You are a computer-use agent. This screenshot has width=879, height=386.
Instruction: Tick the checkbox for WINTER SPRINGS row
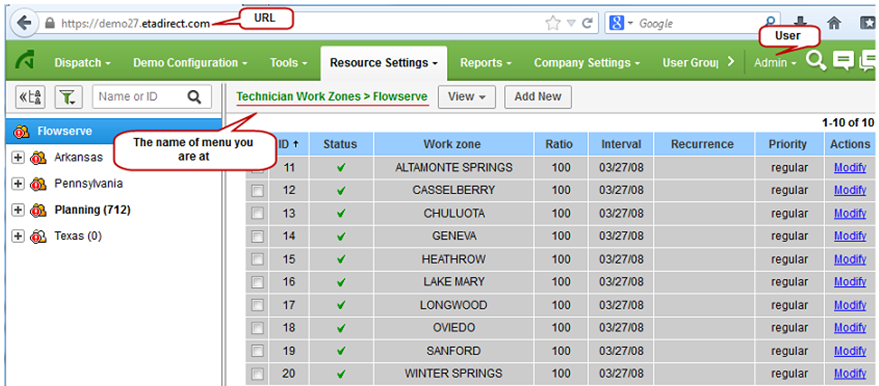257,374
